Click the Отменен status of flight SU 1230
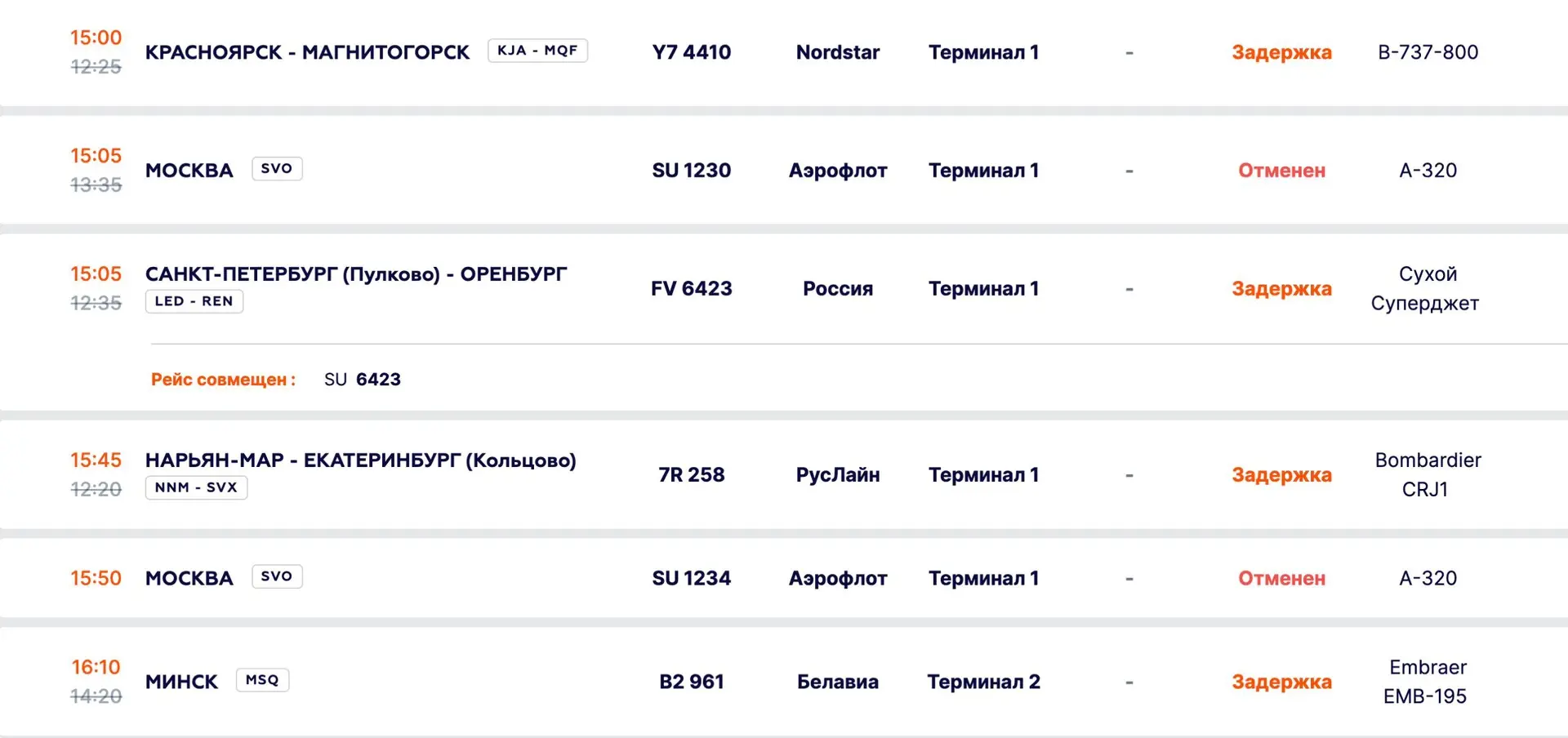Image resolution: width=1568 pixels, height=738 pixels. (x=1281, y=171)
